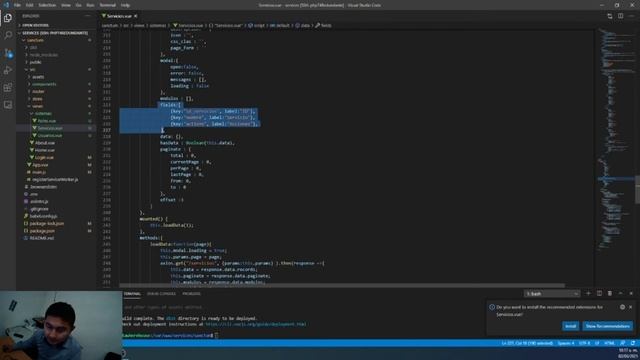The height and width of the screenshot is (360, 640).
Task: Click Show Recommendations button
Action: pos(607,326)
